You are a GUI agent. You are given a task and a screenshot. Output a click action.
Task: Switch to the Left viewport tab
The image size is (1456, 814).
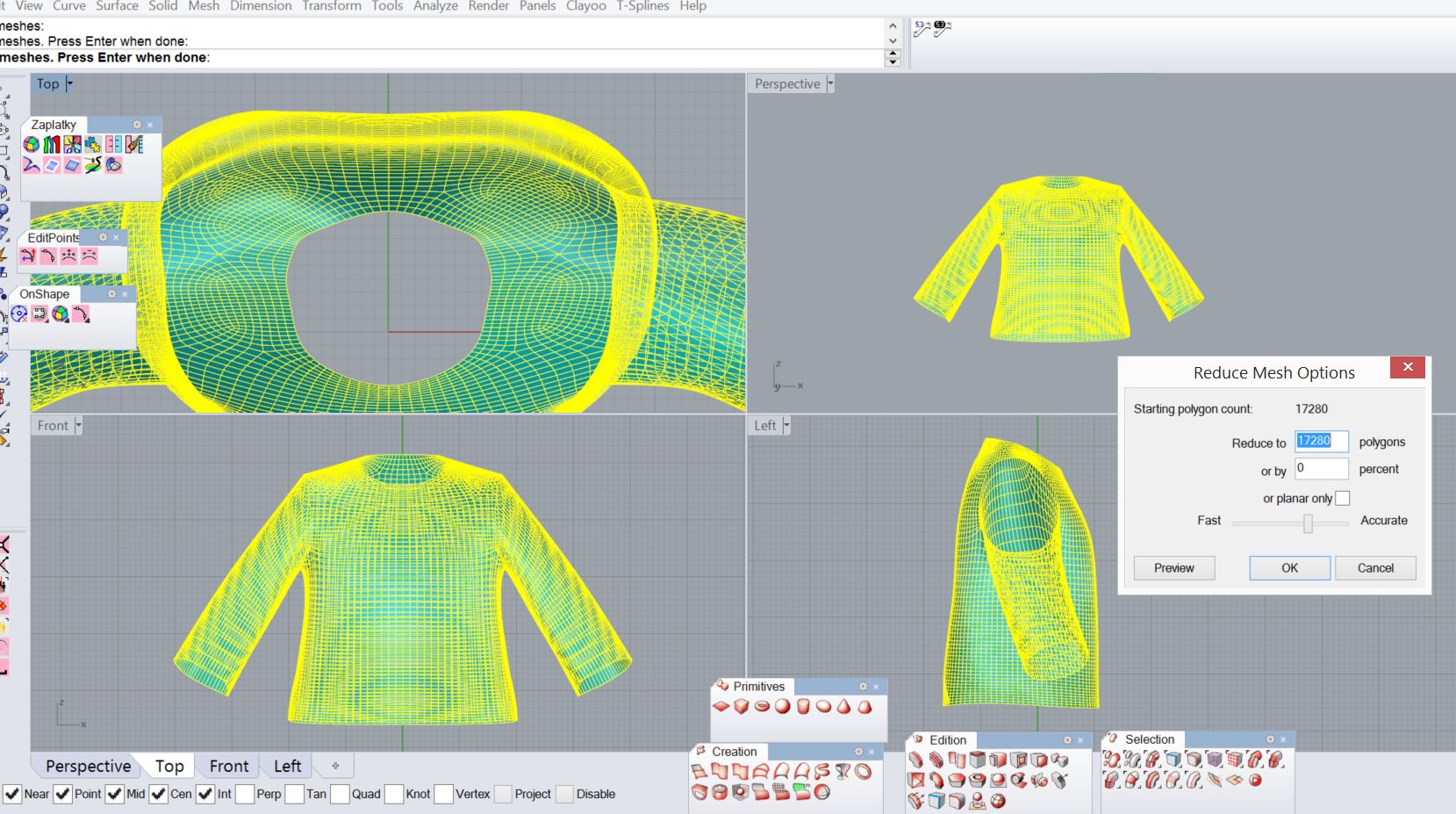(x=287, y=767)
